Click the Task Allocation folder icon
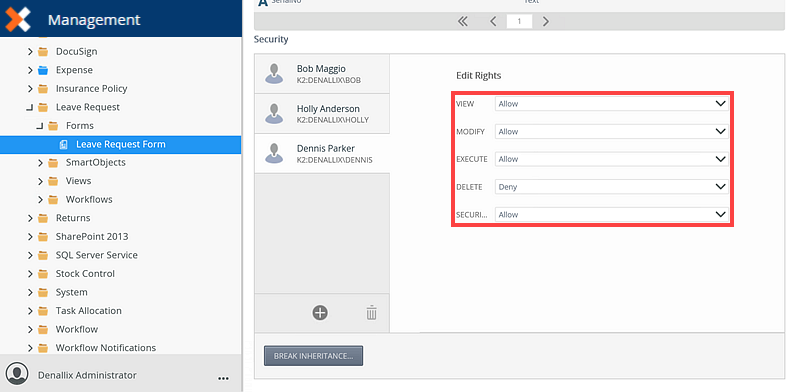This screenshot has height=392, width=798. click(x=43, y=311)
